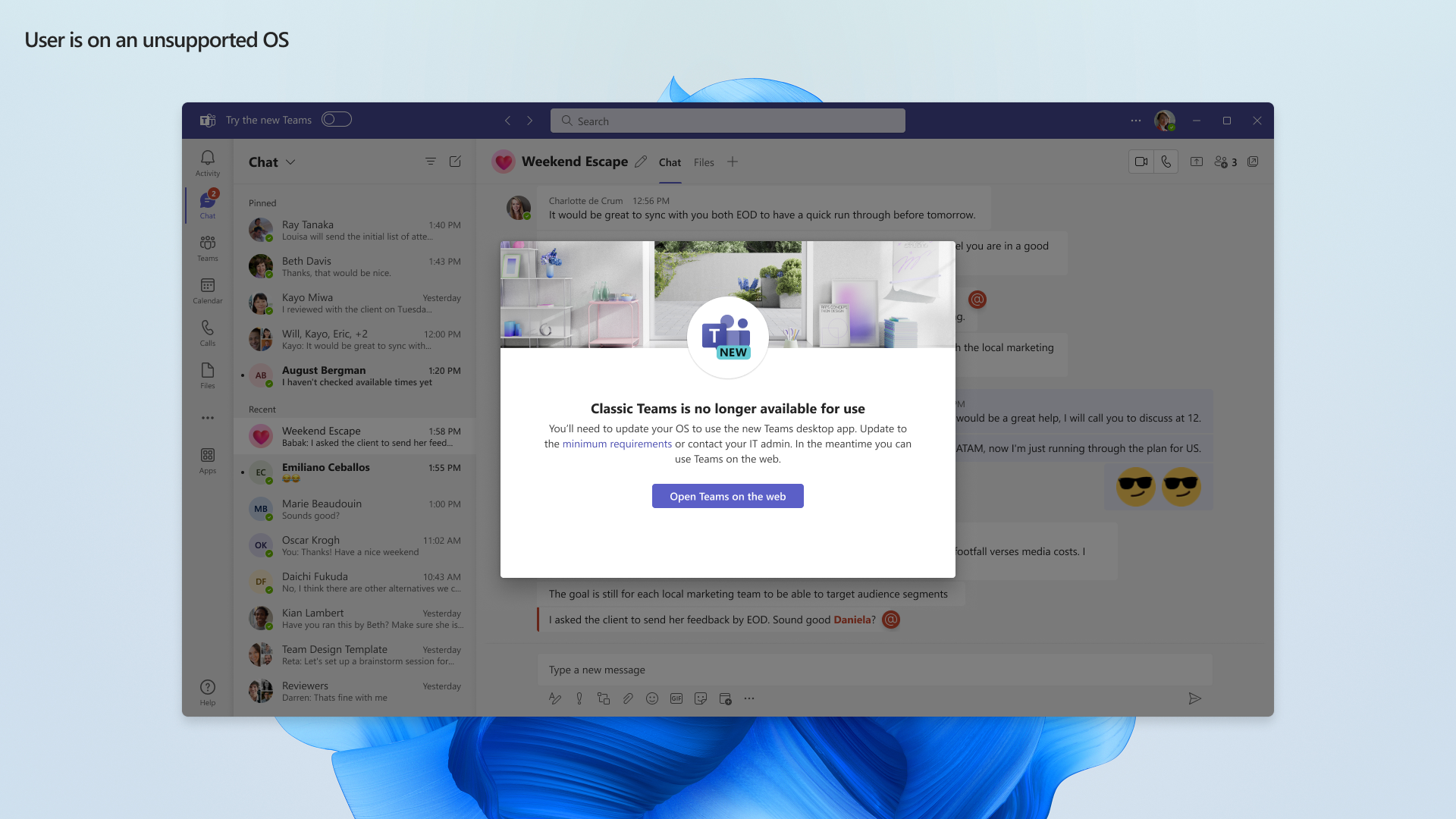The height and width of the screenshot is (819, 1456).
Task: Toggle the Try new Teams switch
Action: (336, 119)
